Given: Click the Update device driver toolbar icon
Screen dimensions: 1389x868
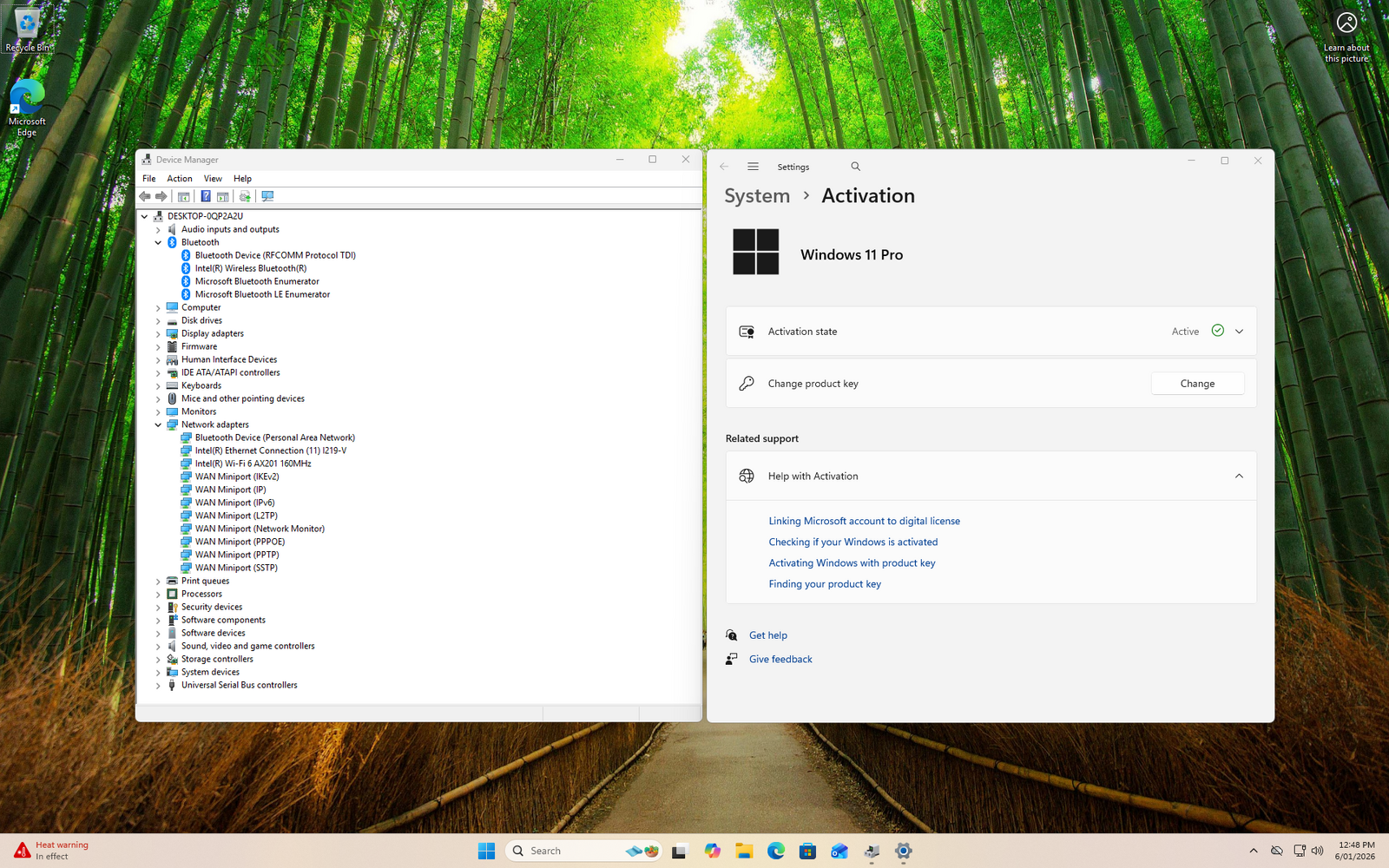Looking at the screenshot, I should 245,196.
